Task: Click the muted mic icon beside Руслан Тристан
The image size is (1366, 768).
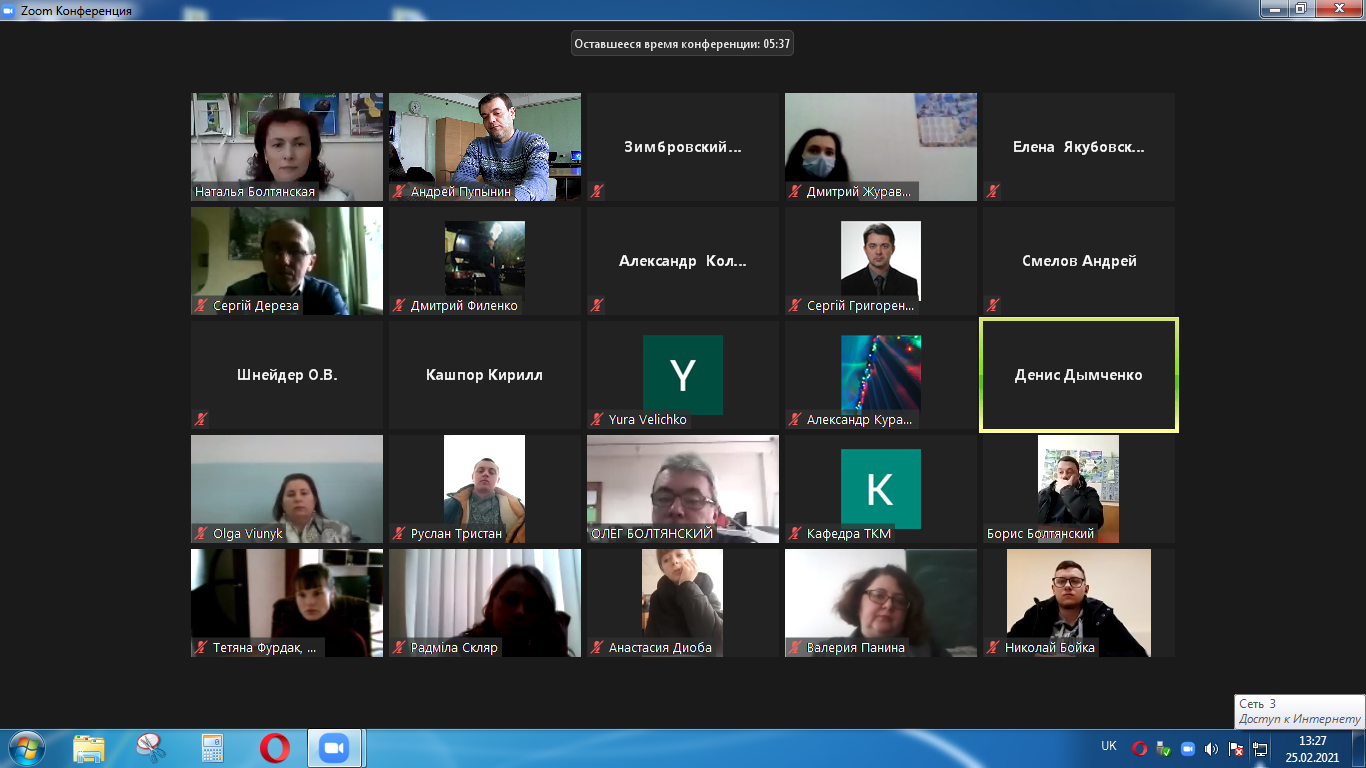Action: click(x=399, y=533)
